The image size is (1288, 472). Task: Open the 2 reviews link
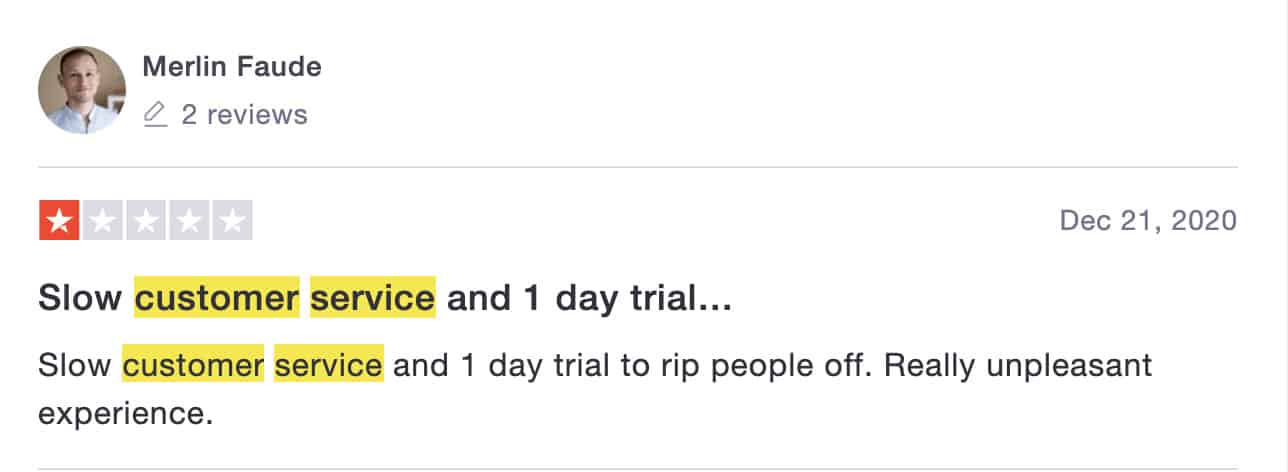pyautogui.click(x=244, y=115)
